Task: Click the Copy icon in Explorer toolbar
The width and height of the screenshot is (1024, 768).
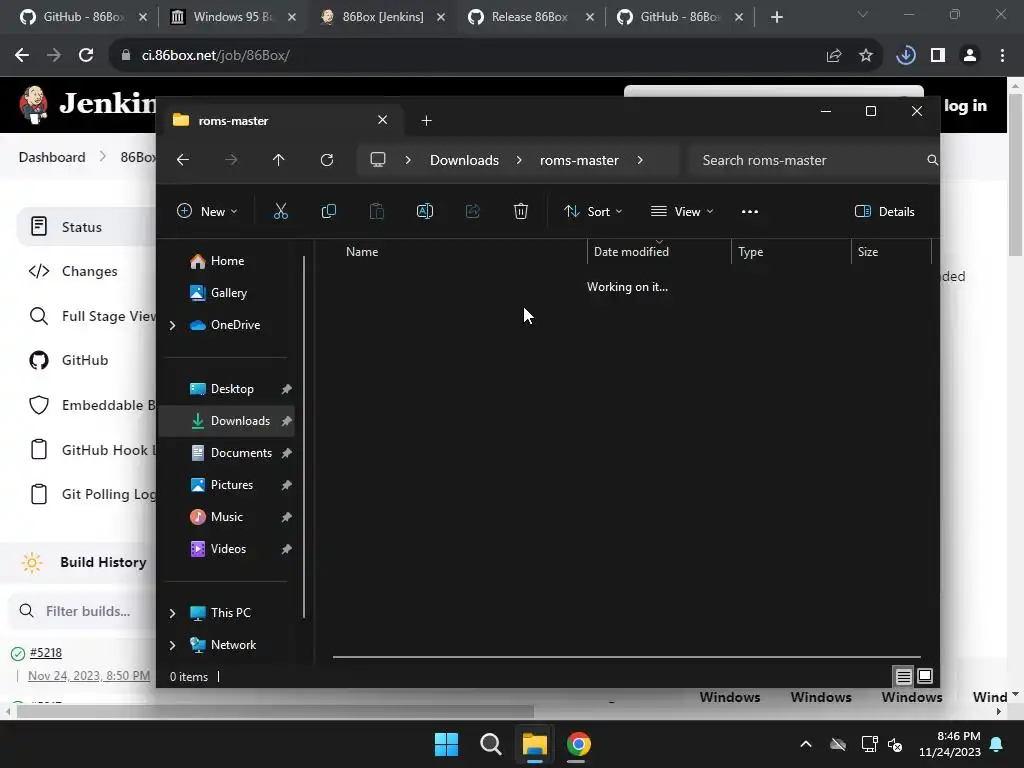Action: click(328, 211)
